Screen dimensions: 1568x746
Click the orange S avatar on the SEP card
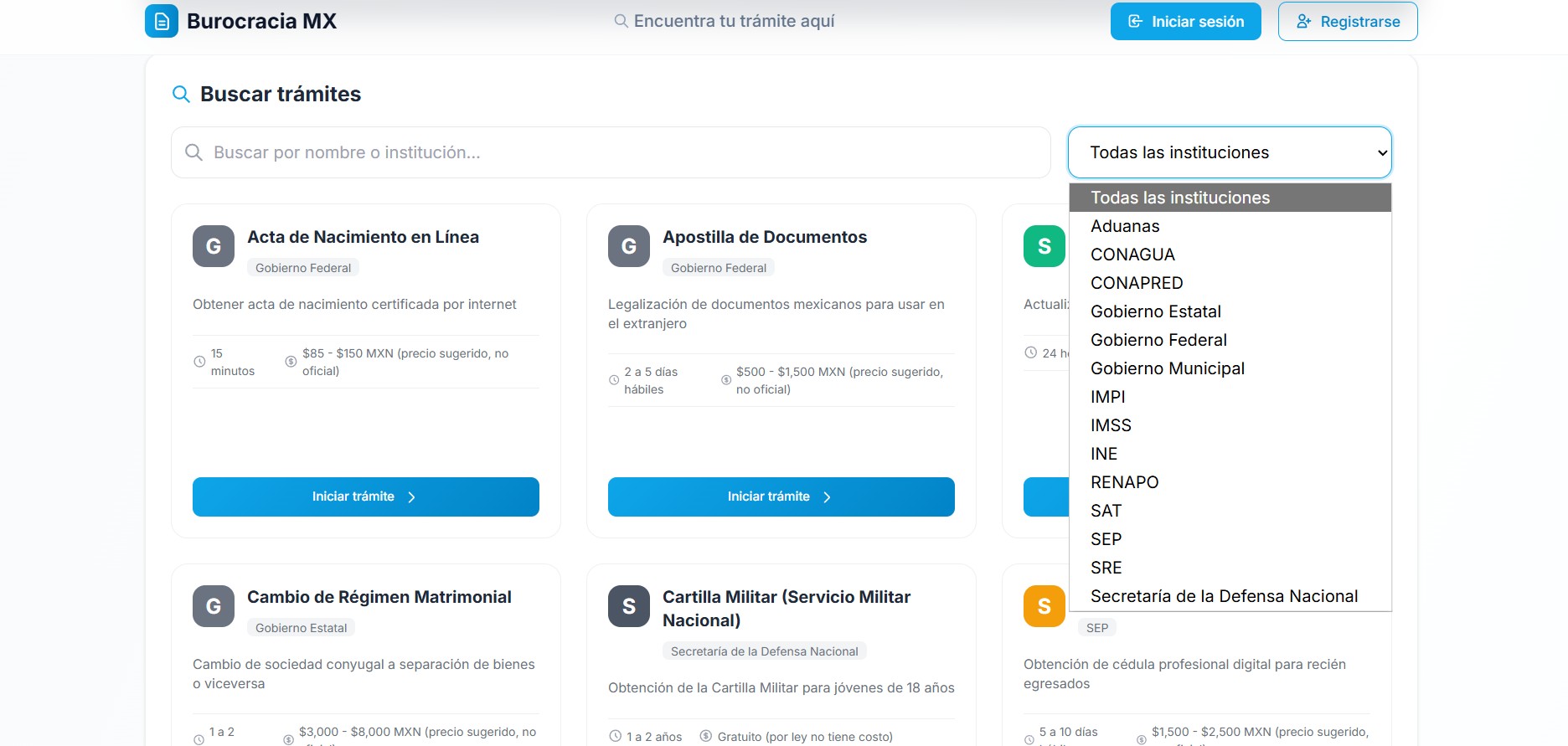click(x=1044, y=606)
